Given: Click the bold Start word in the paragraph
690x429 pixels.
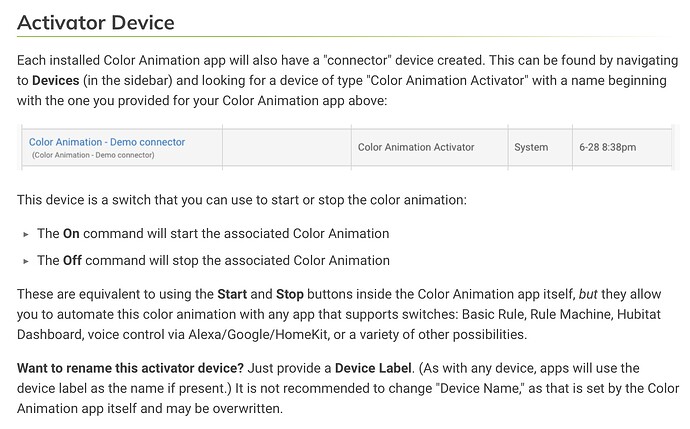Looking at the screenshot, I should (234, 295).
